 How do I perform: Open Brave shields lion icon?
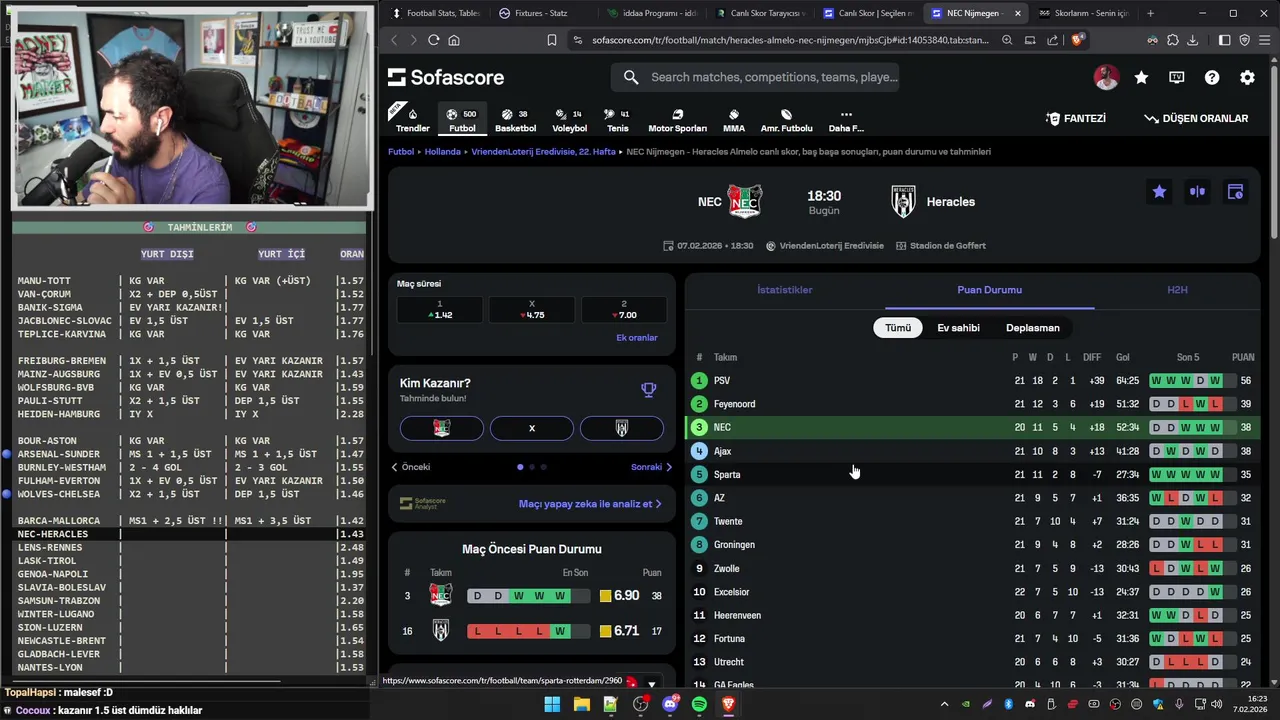tap(1077, 40)
